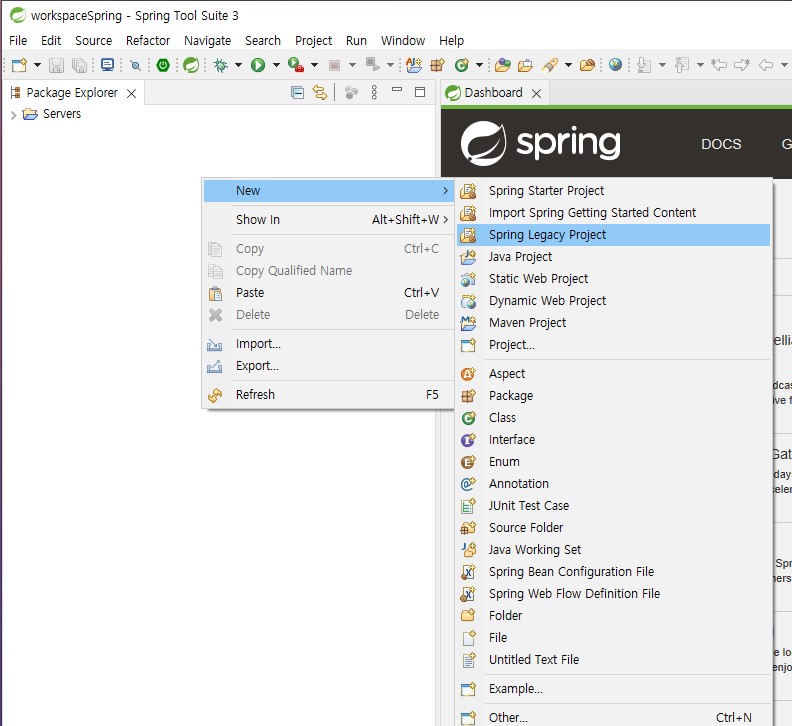Click the Save floppy disk icon
This screenshot has width=792, height=726.
tap(56, 65)
